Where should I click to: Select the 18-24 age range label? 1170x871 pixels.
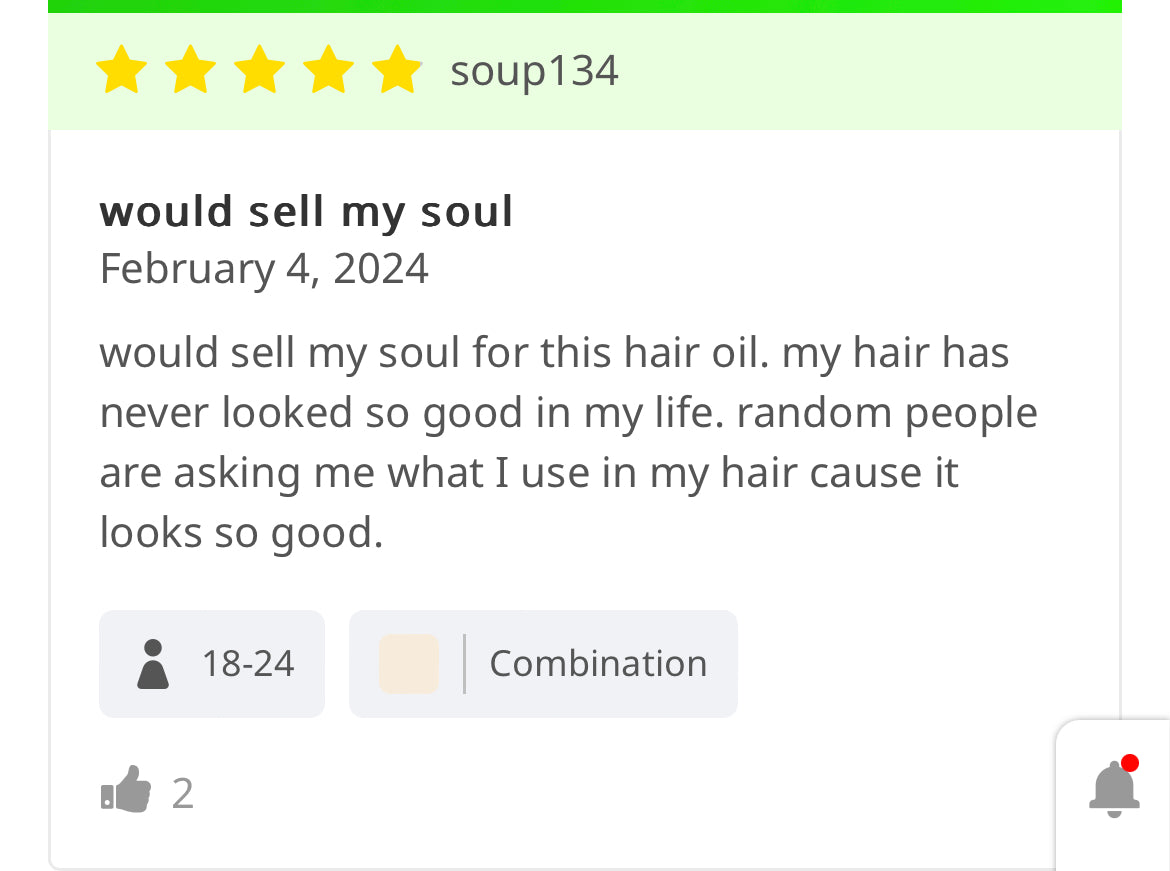[x=248, y=664]
